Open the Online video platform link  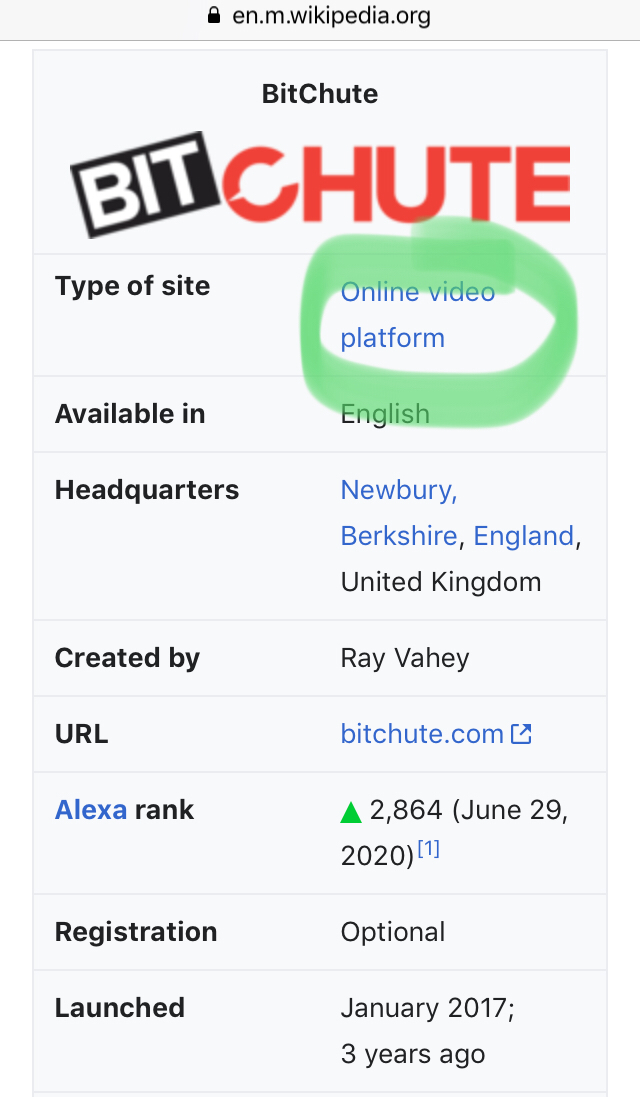418,315
